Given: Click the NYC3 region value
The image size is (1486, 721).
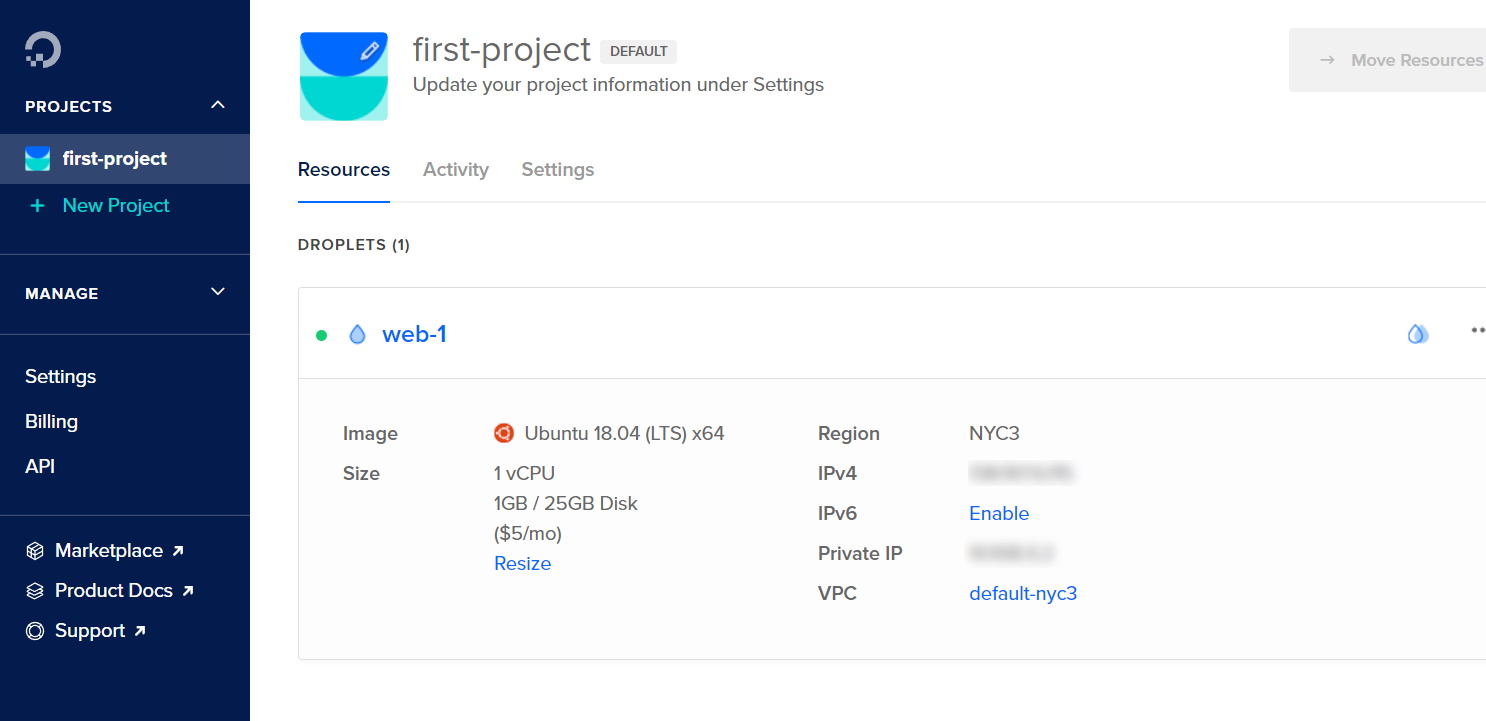Looking at the screenshot, I should click(x=994, y=433).
